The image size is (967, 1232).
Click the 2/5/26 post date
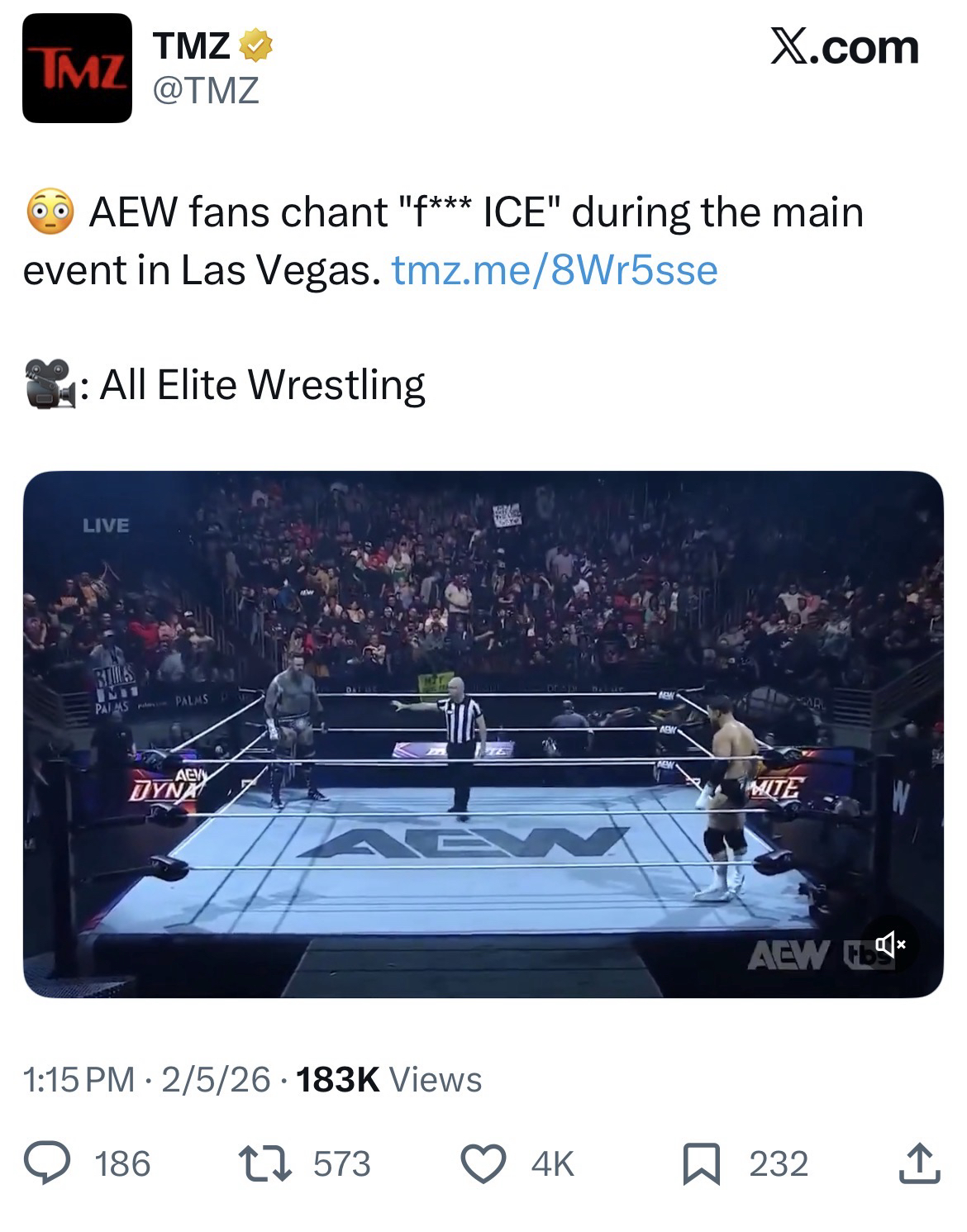click(217, 1079)
